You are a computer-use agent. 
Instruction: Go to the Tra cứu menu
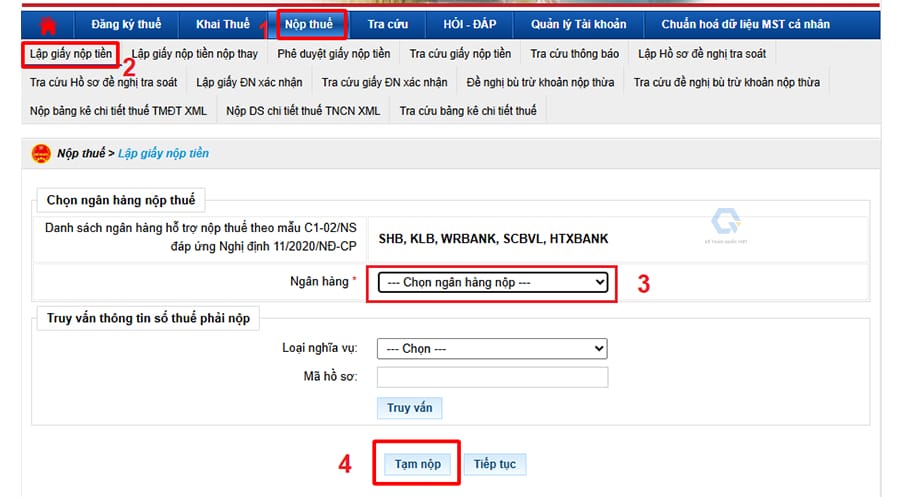pyautogui.click(x=387, y=24)
